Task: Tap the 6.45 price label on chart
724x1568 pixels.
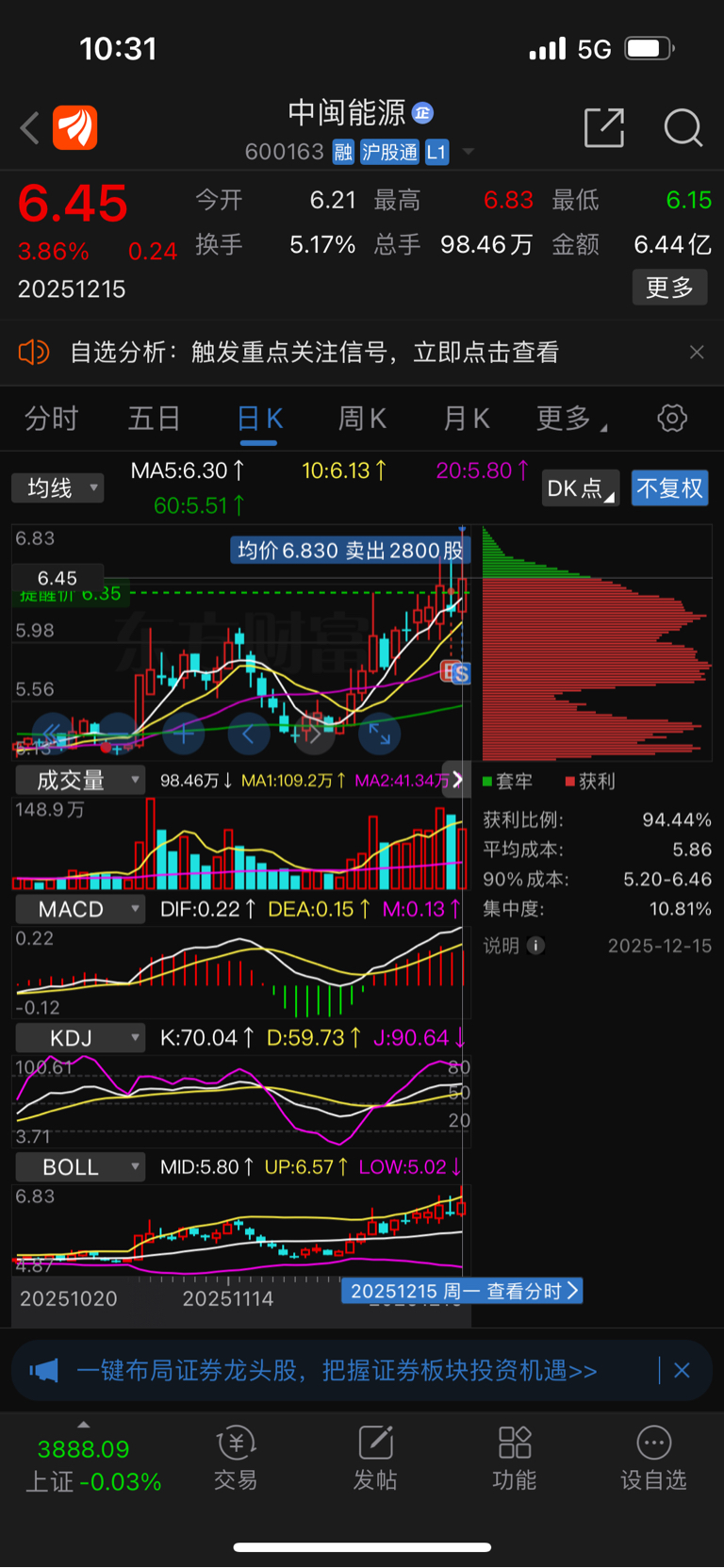Action: tap(57, 578)
